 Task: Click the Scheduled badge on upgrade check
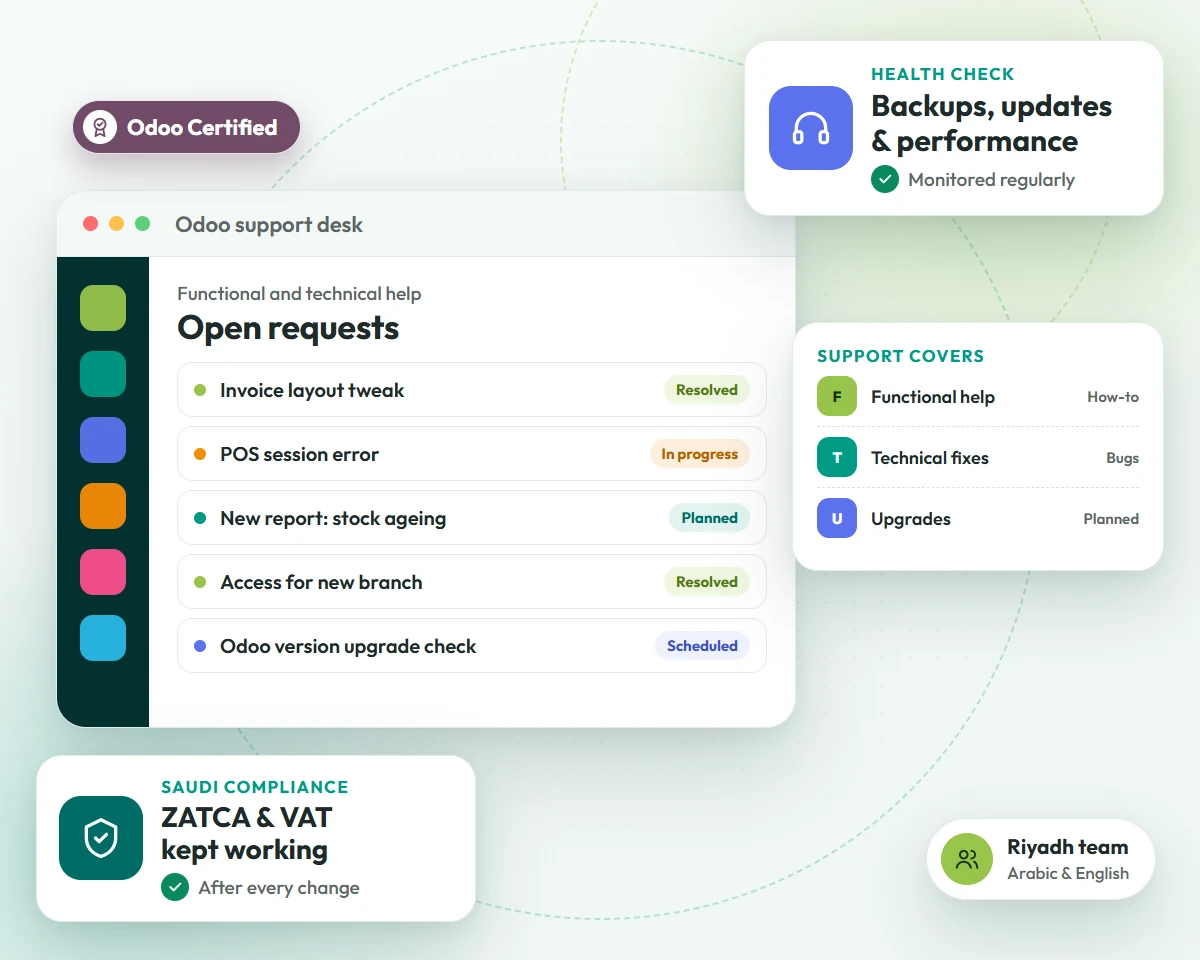[x=702, y=646]
